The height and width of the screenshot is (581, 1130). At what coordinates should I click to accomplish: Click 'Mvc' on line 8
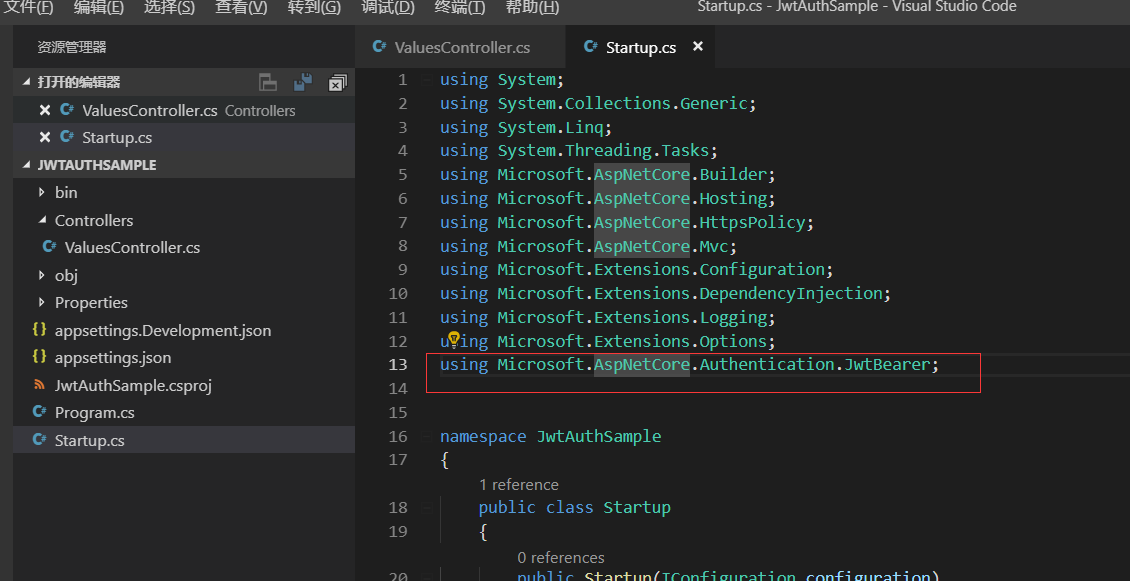click(713, 246)
